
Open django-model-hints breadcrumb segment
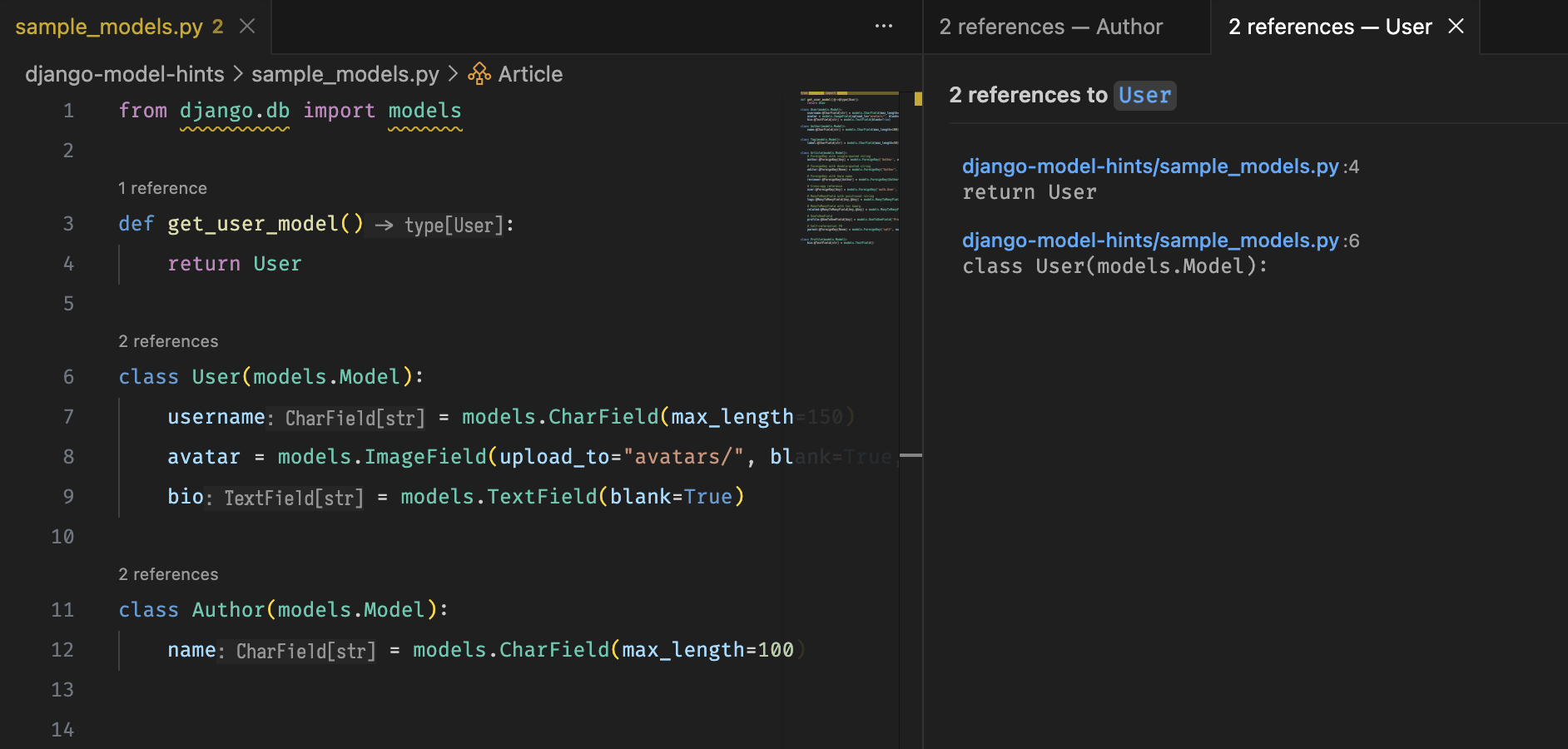tap(125, 74)
